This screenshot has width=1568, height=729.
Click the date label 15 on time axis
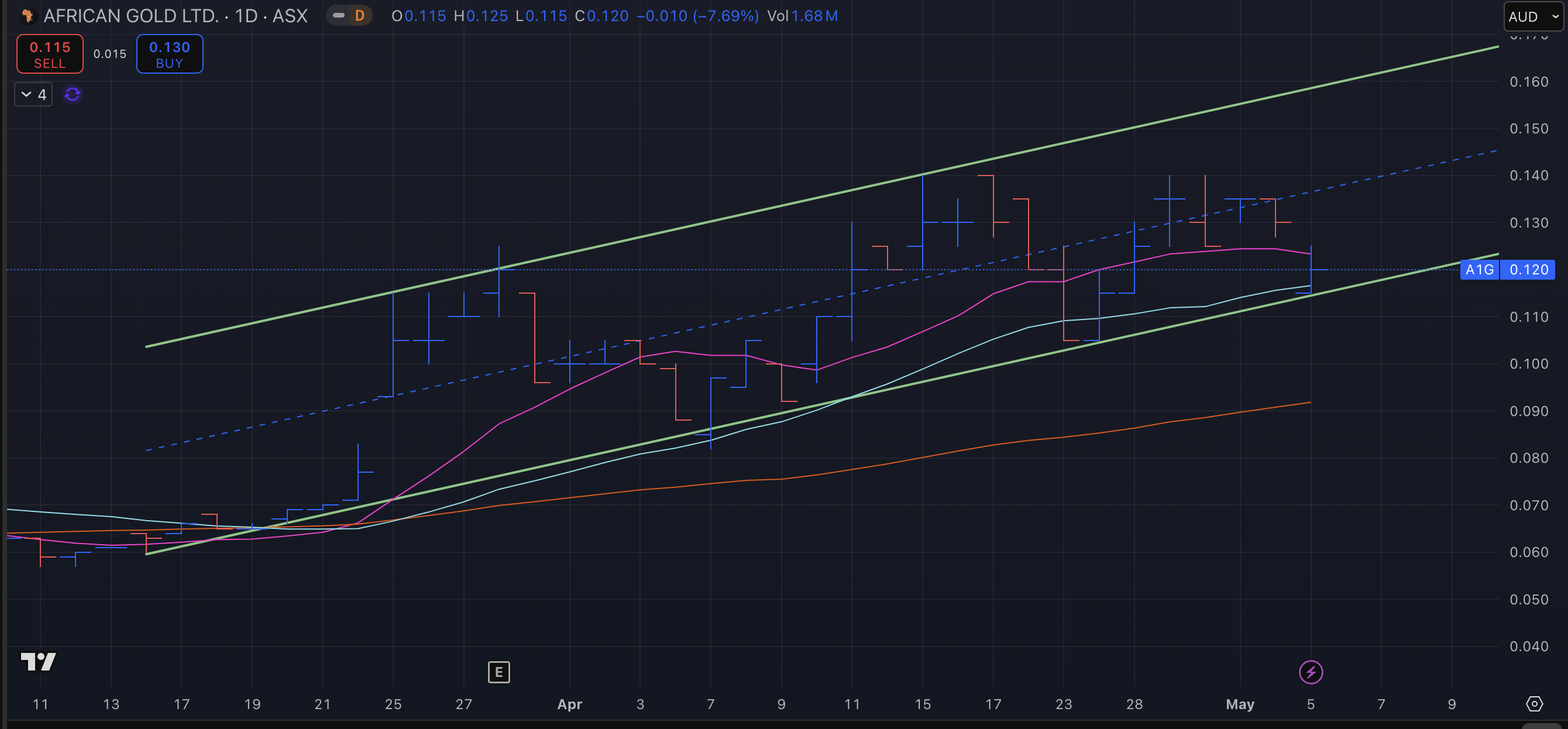click(922, 704)
